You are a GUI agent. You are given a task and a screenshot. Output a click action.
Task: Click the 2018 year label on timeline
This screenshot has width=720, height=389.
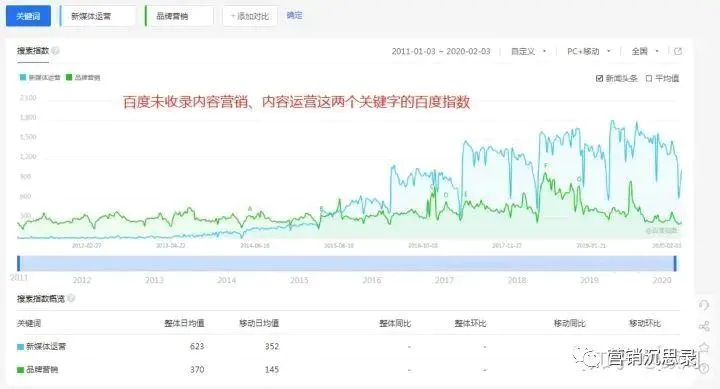(517, 280)
